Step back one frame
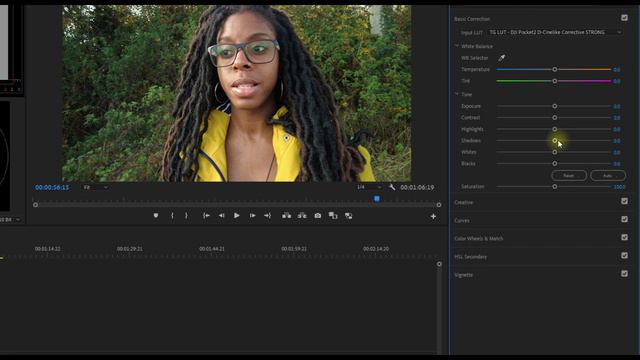 coord(221,216)
